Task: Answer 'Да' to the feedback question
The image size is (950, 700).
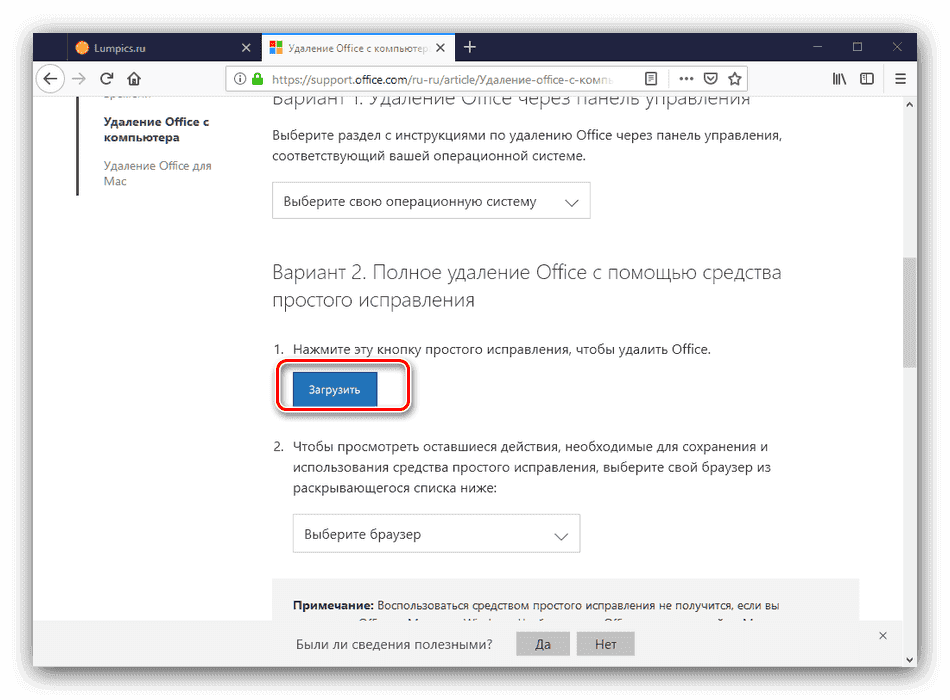Action: point(542,644)
